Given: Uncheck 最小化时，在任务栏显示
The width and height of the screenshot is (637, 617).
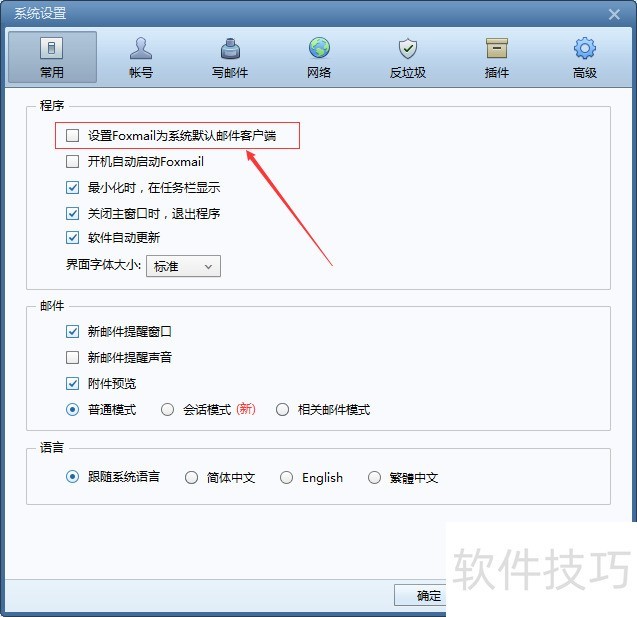Looking at the screenshot, I should [x=72, y=187].
